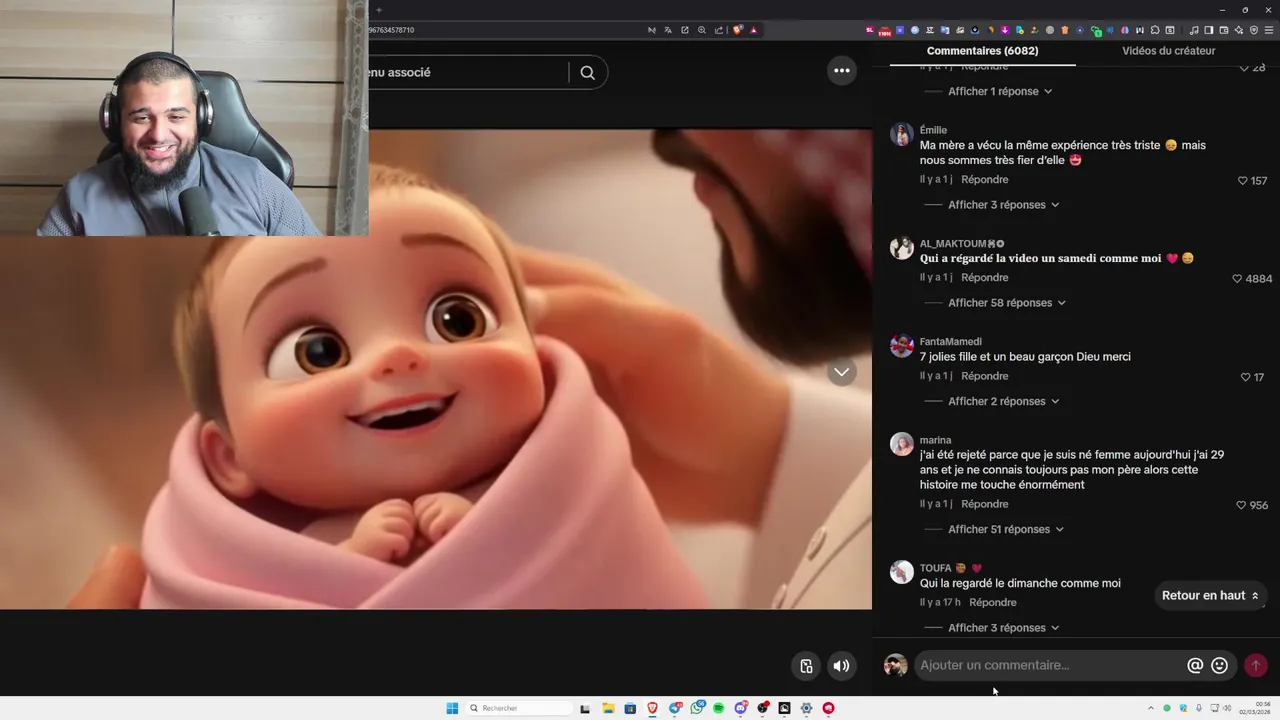1280x720 pixels.
Task: Click the search magnifier icon
Action: [587, 72]
